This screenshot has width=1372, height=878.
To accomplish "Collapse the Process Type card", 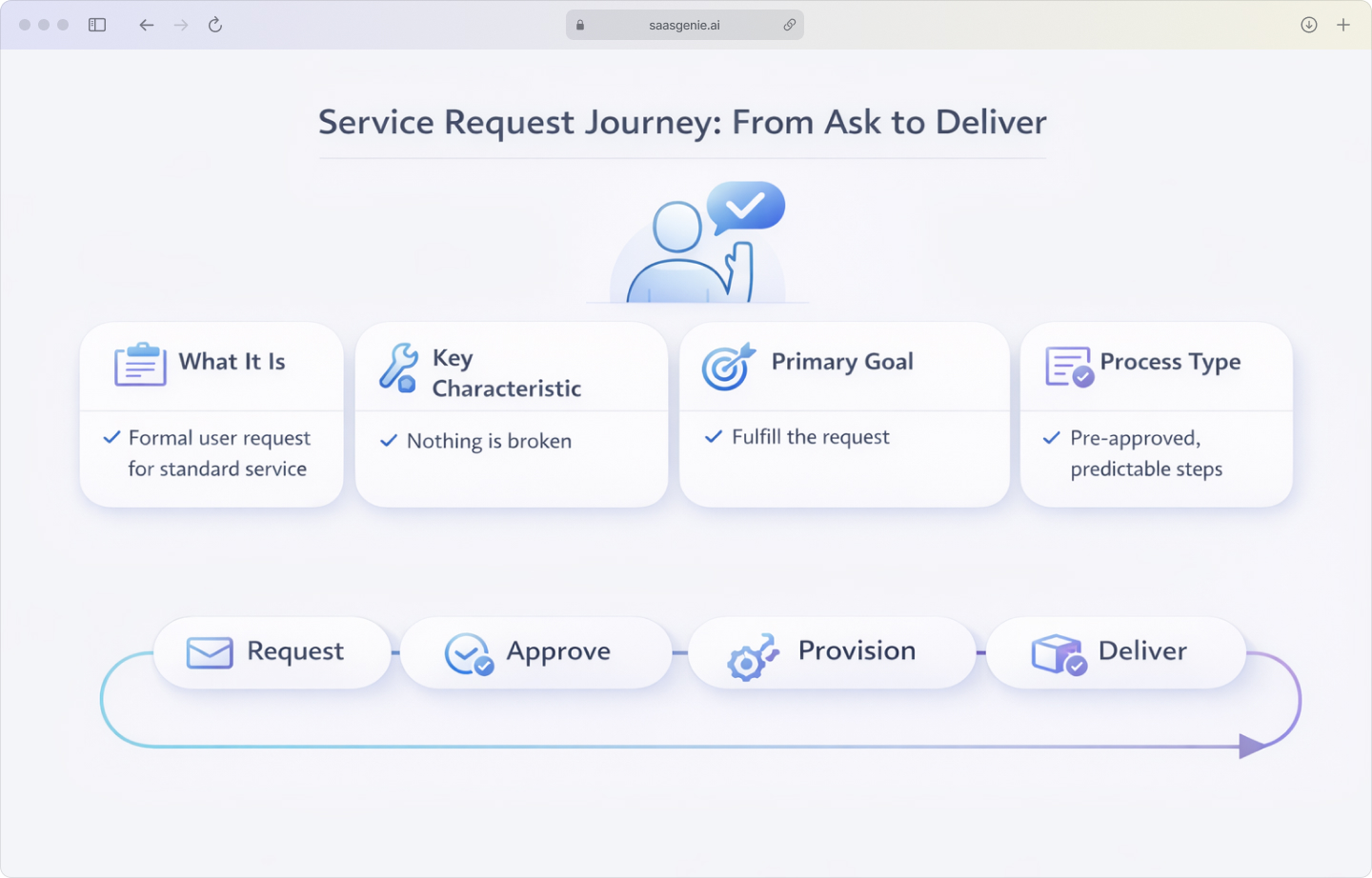I will [x=1156, y=416].
